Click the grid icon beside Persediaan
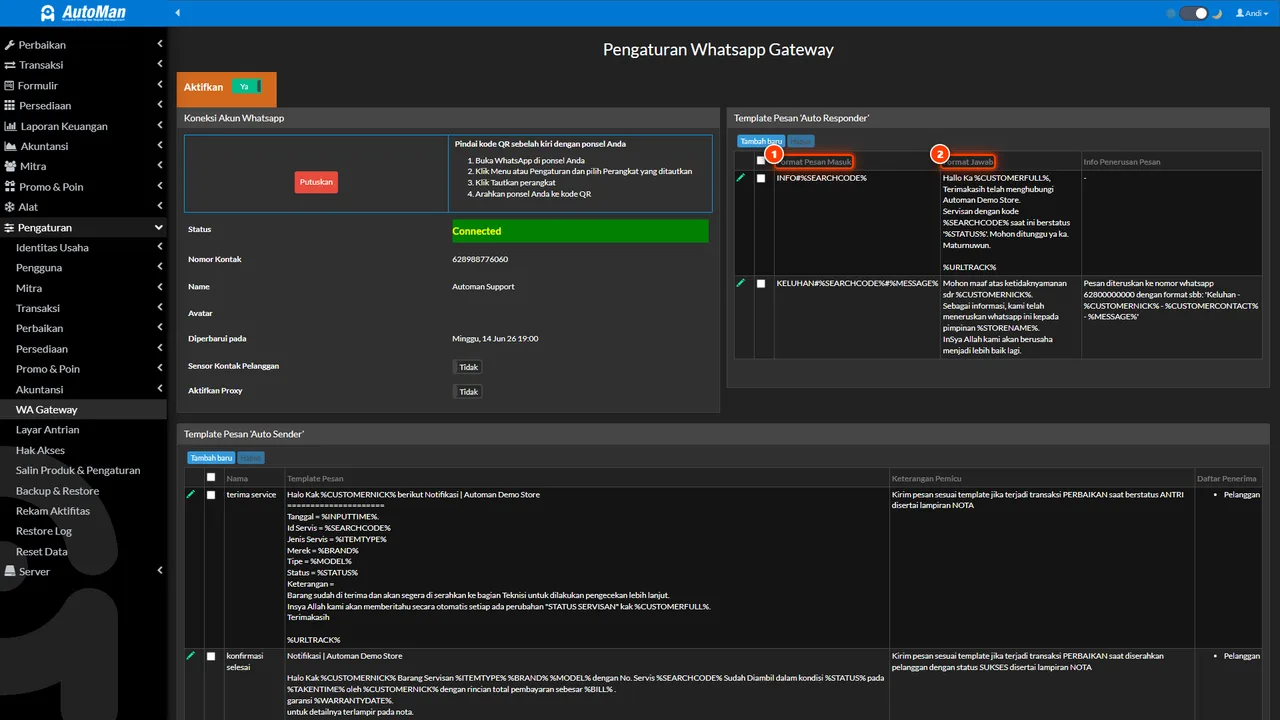The width and height of the screenshot is (1280, 720). [x=10, y=106]
